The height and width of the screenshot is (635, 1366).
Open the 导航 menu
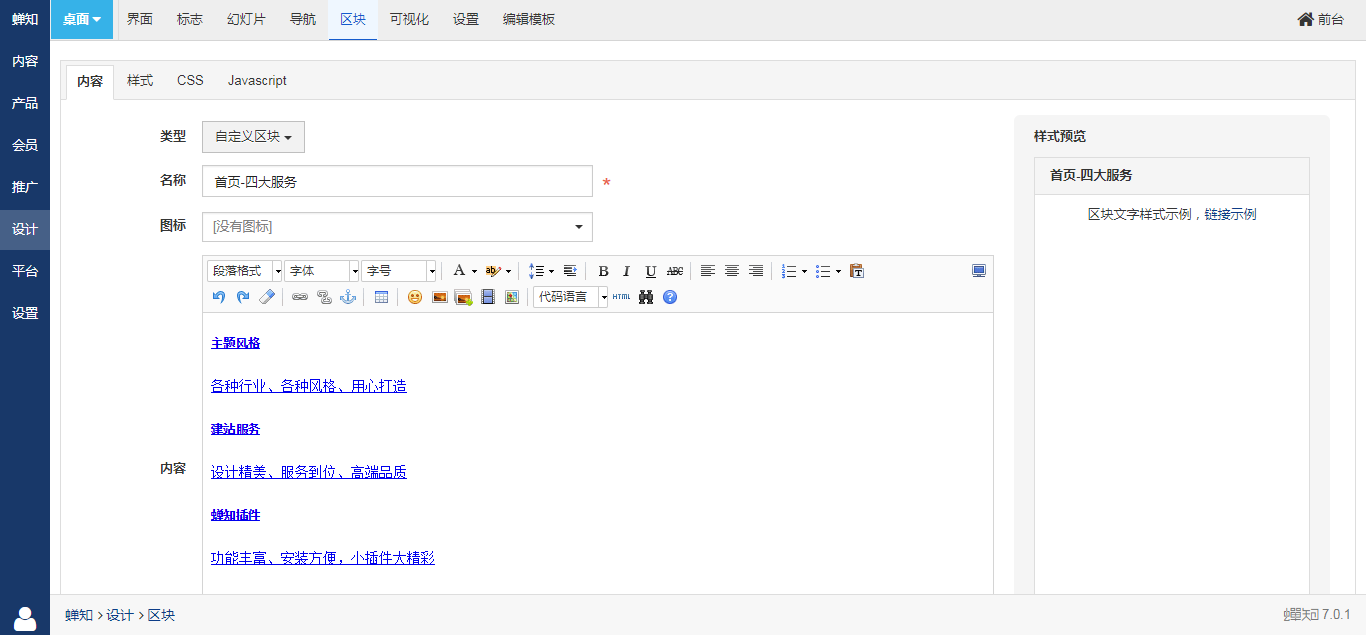pyautogui.click(x=303, y=19)
